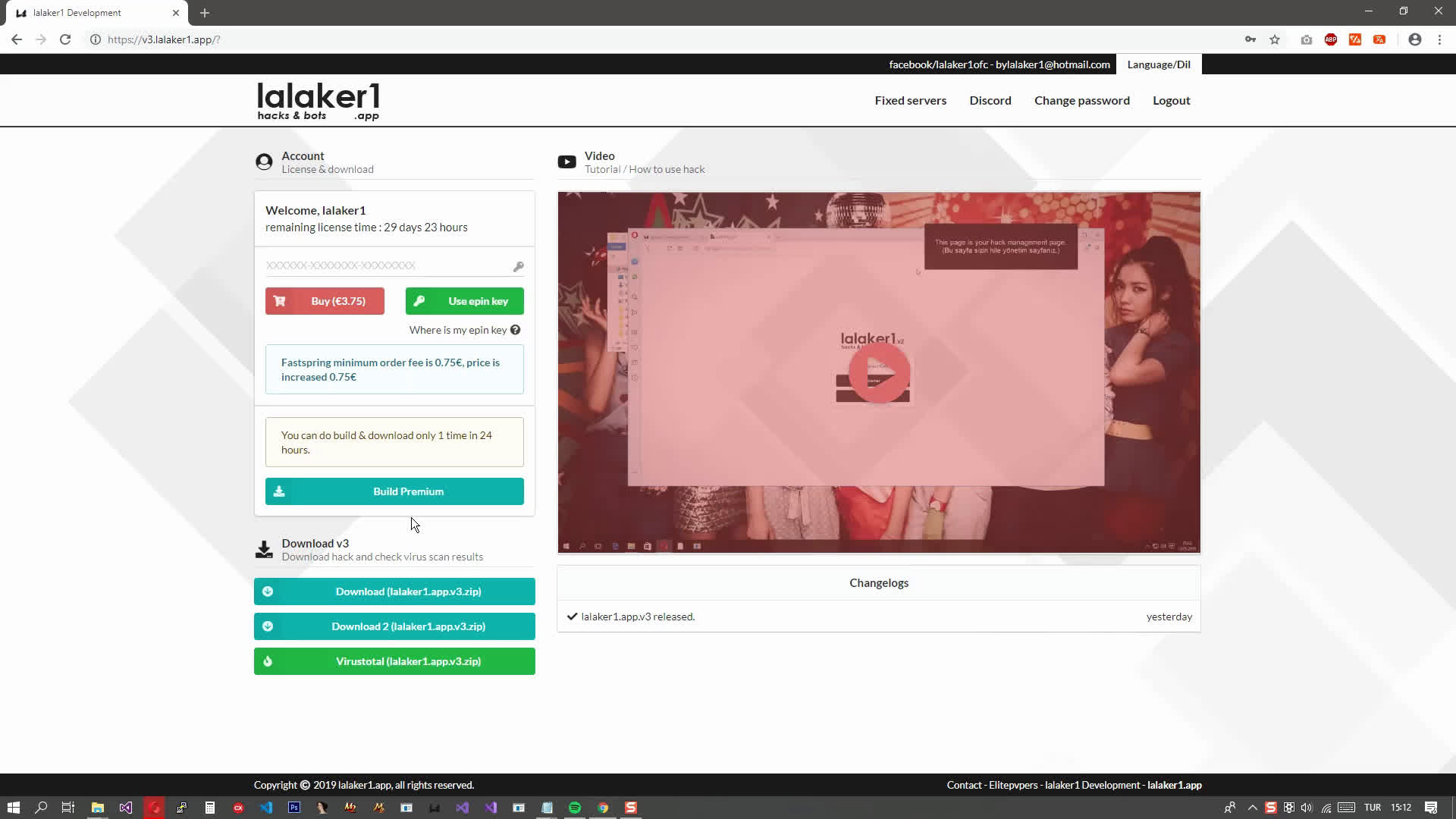Click the browser back arrow
1456x819 pixels.
coord(17,39)
